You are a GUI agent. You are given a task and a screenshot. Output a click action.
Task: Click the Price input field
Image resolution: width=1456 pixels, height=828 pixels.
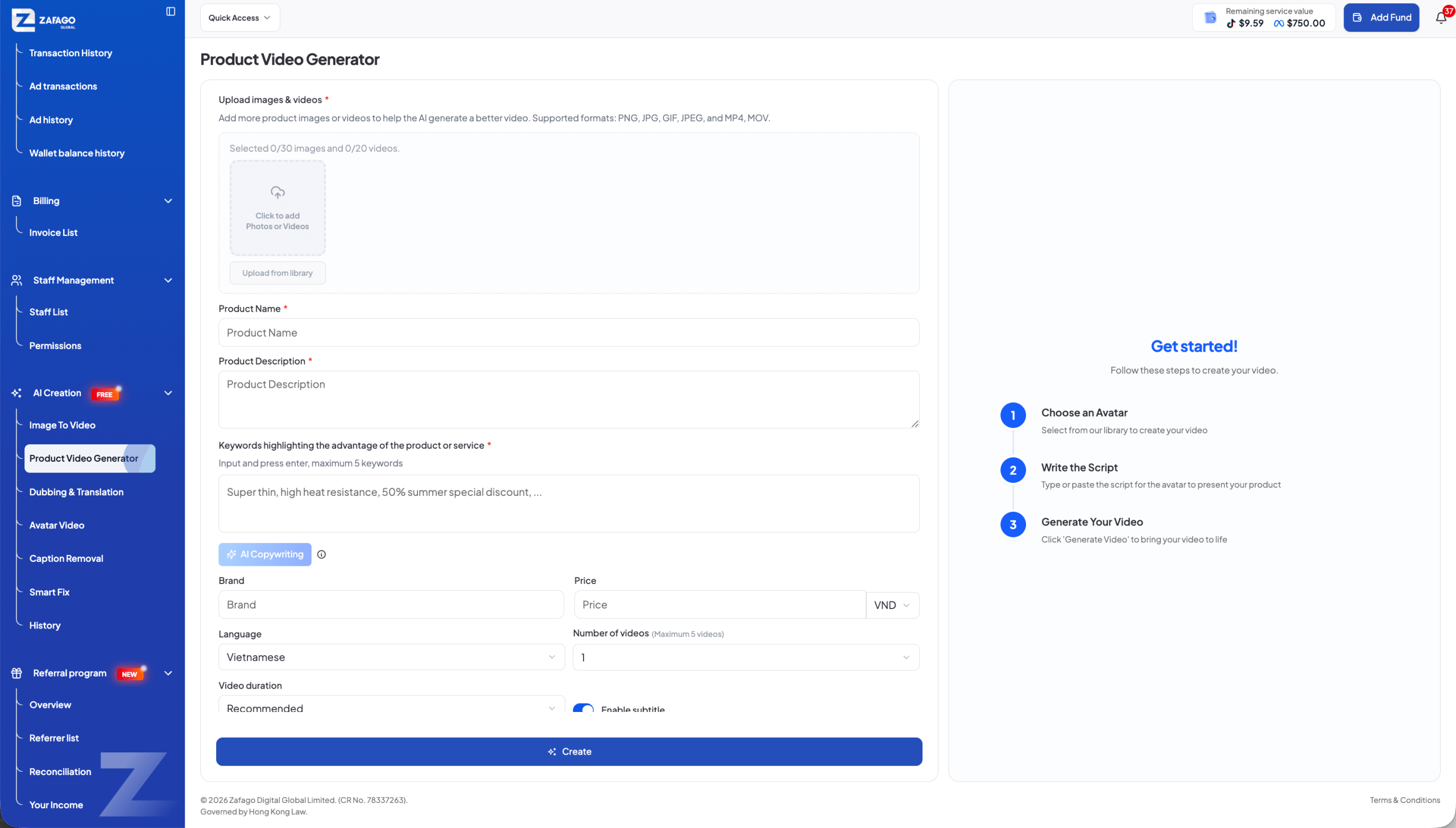pos(720,605)
